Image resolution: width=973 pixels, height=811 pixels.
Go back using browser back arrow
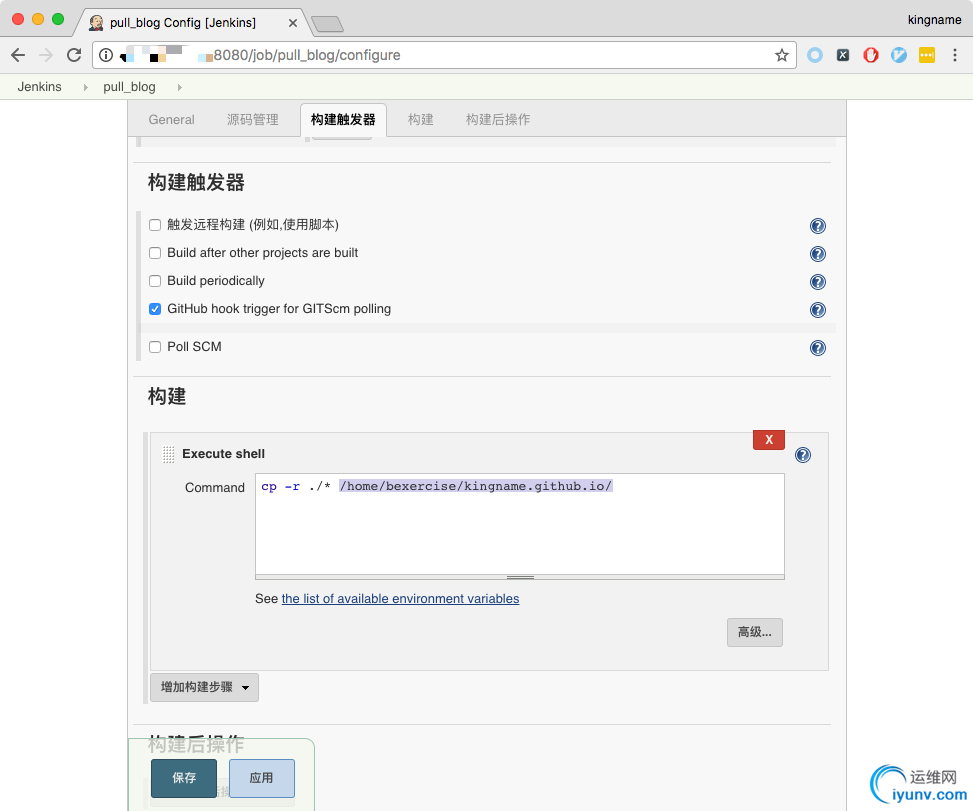click(x=18, y=55)
